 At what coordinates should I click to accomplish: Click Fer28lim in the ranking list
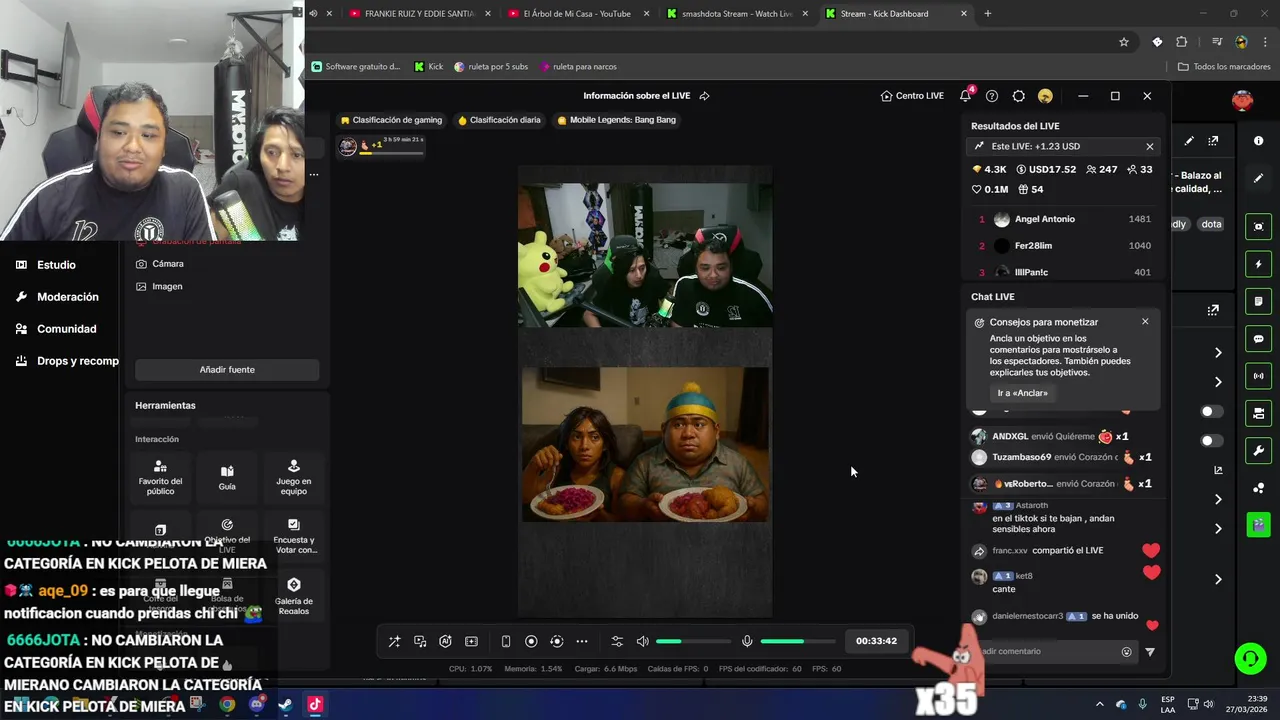[1033, 246]
